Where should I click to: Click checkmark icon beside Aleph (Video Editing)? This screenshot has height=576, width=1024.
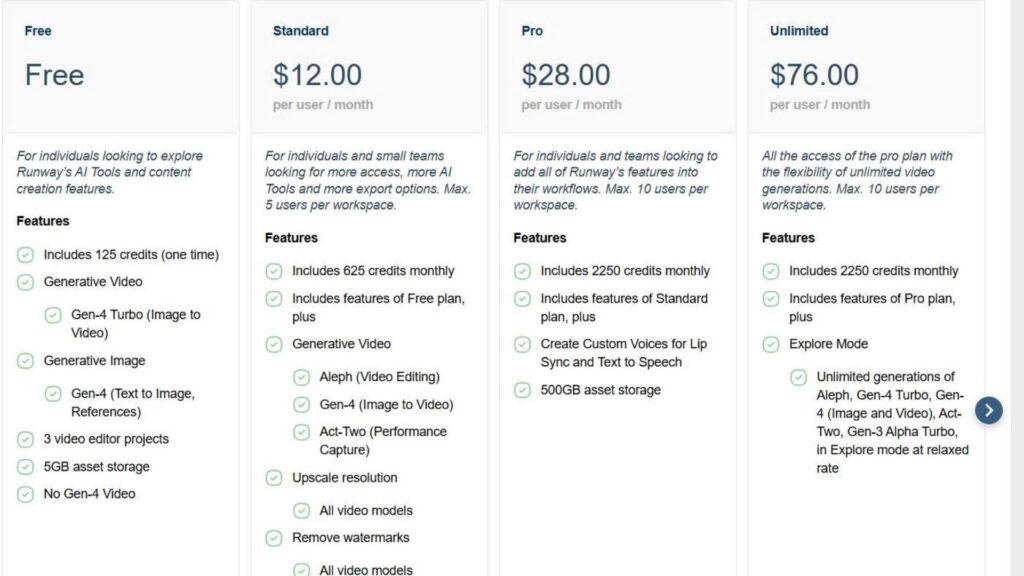pyautogui.click(x=301, y=377)
